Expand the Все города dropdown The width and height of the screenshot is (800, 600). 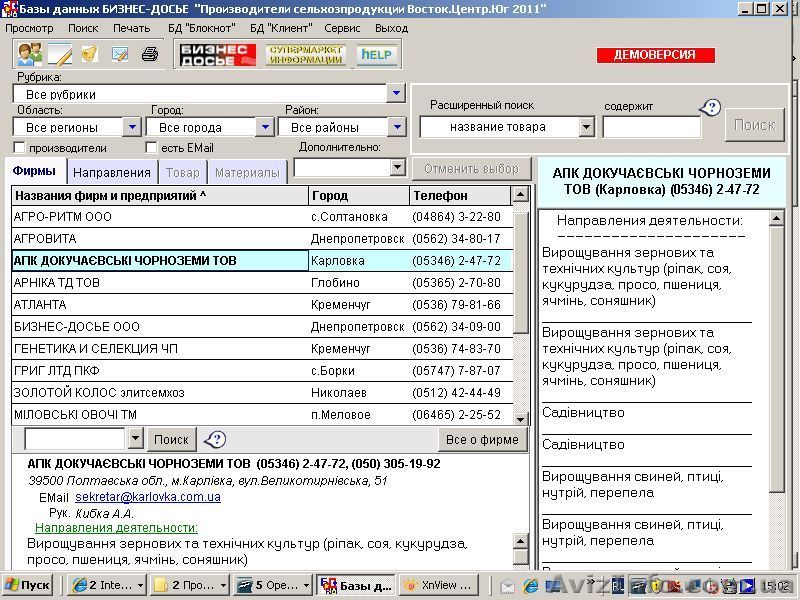pyautogui.click(x=265, y=127)
